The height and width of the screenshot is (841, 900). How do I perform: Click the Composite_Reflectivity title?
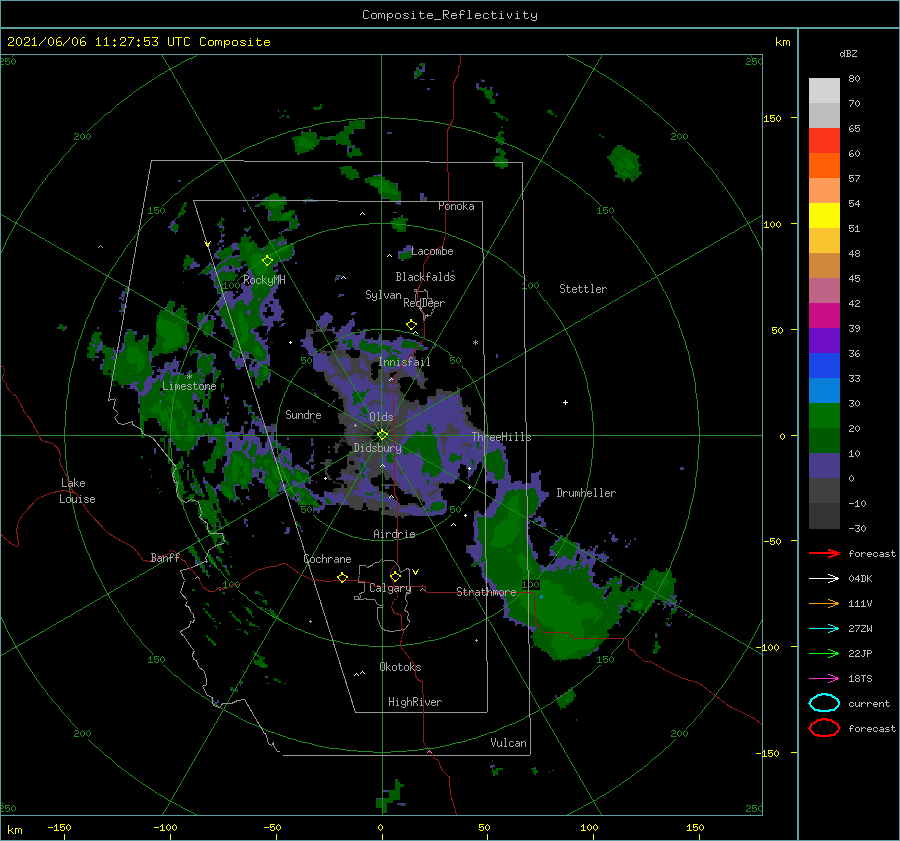coord(450,15)
